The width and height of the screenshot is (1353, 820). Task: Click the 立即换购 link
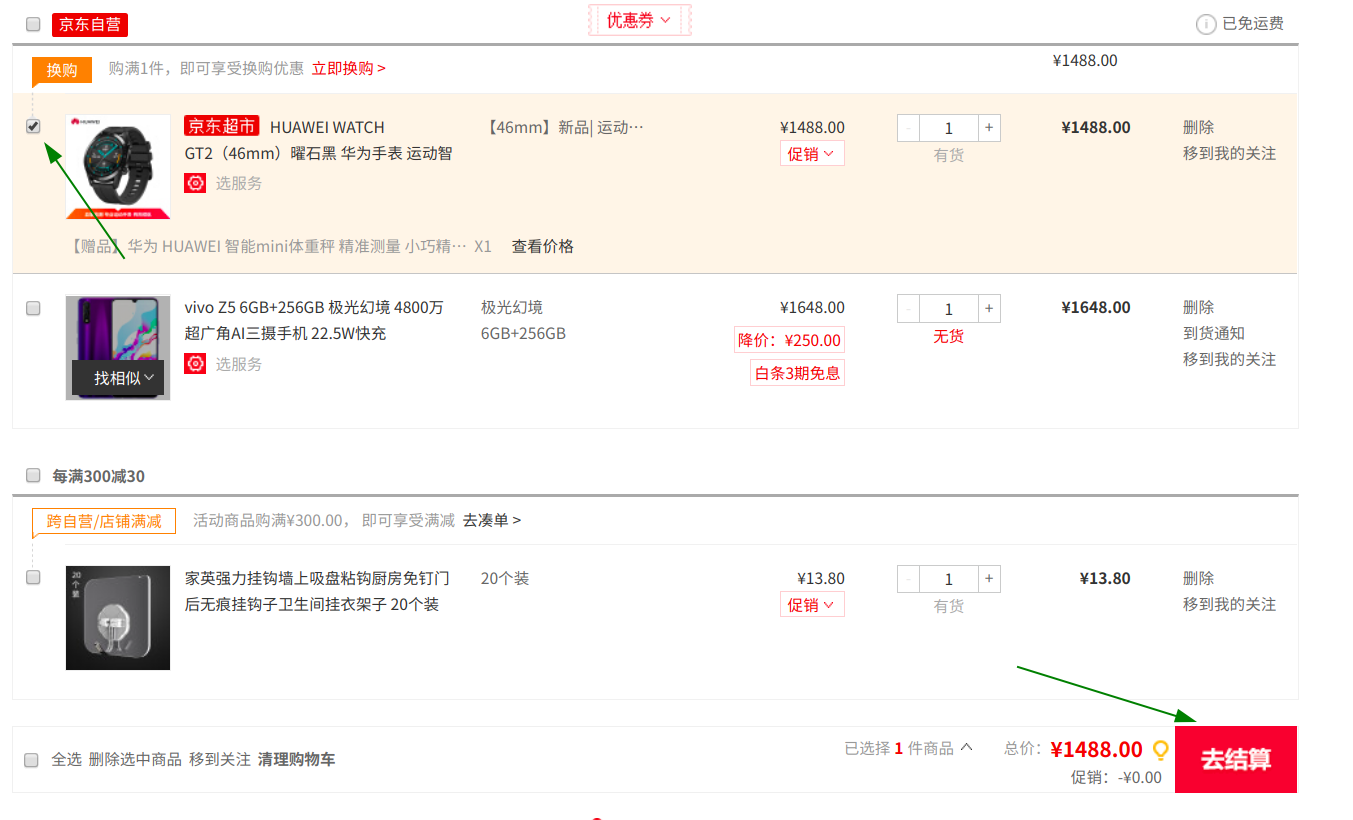[349, 68]
